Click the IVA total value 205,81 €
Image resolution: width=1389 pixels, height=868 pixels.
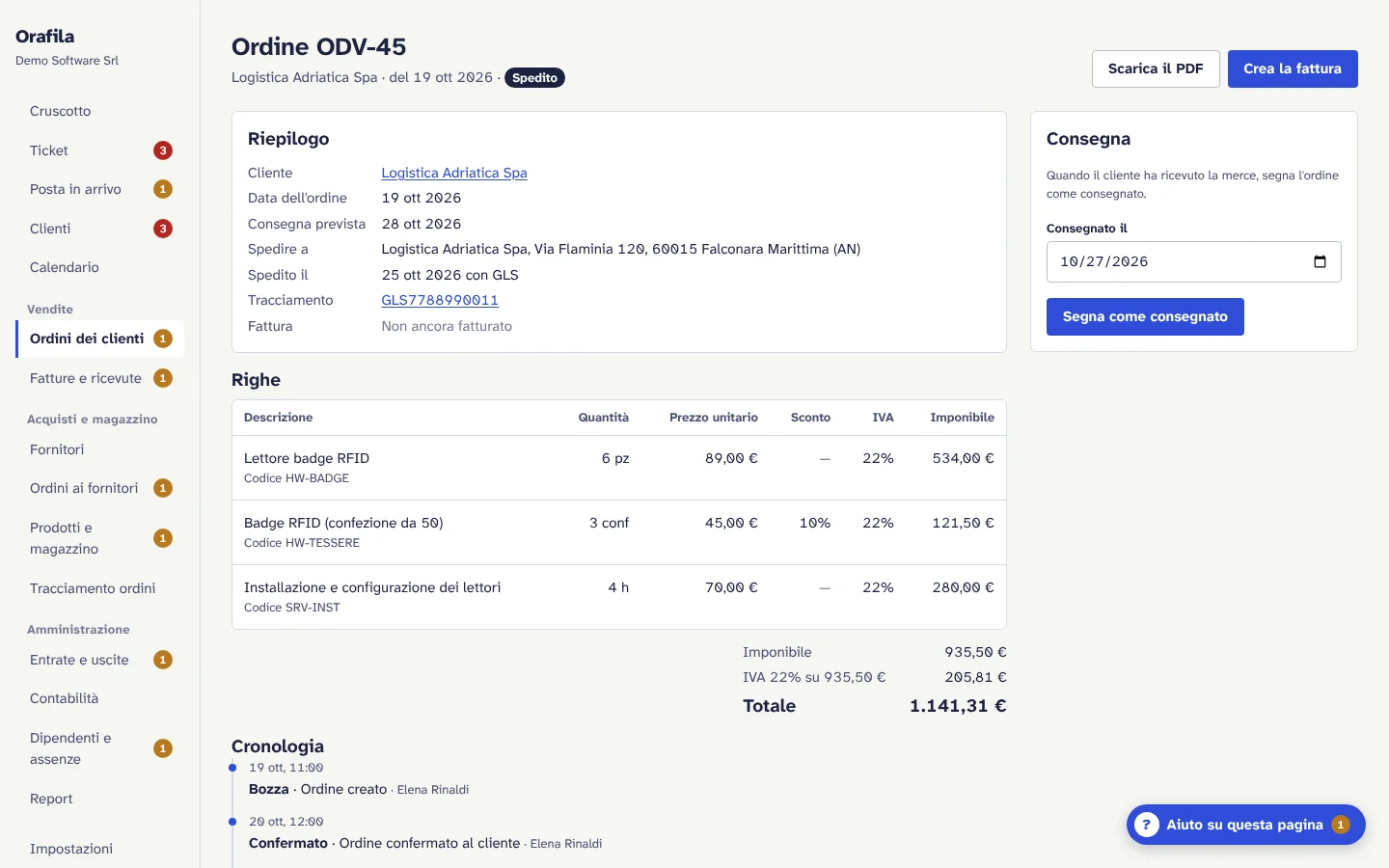click(x=975, y=677)
